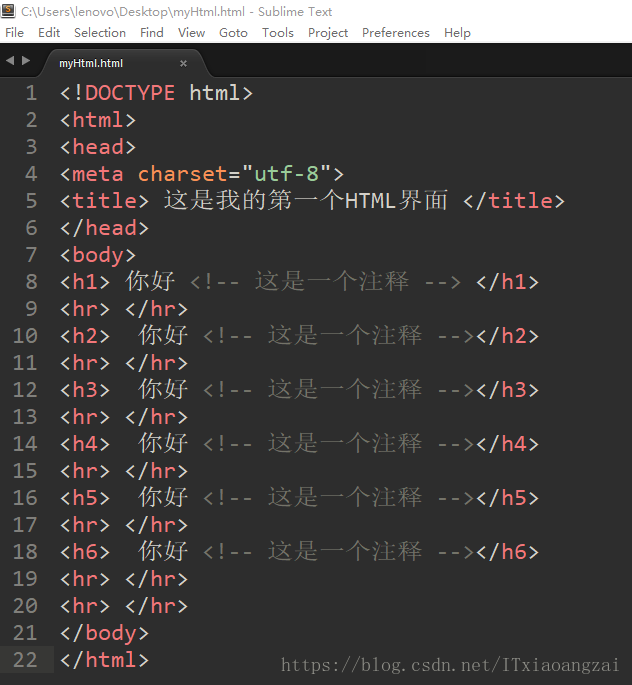Open the Project menu
Viewport: 632px width, 685px height.
pos(328,33)
